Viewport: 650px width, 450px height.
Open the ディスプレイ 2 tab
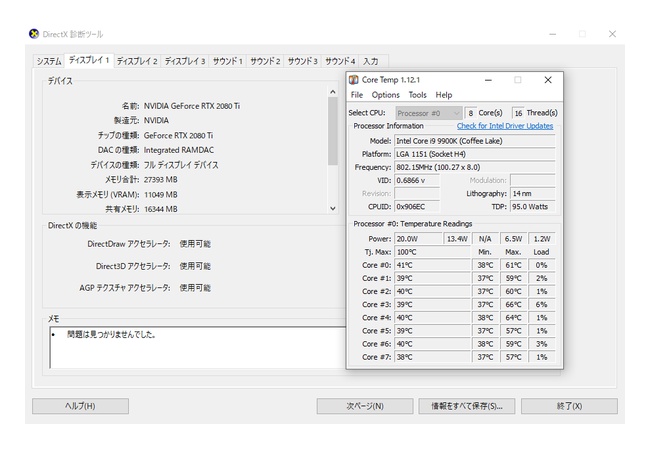click(x=137, y=61)
